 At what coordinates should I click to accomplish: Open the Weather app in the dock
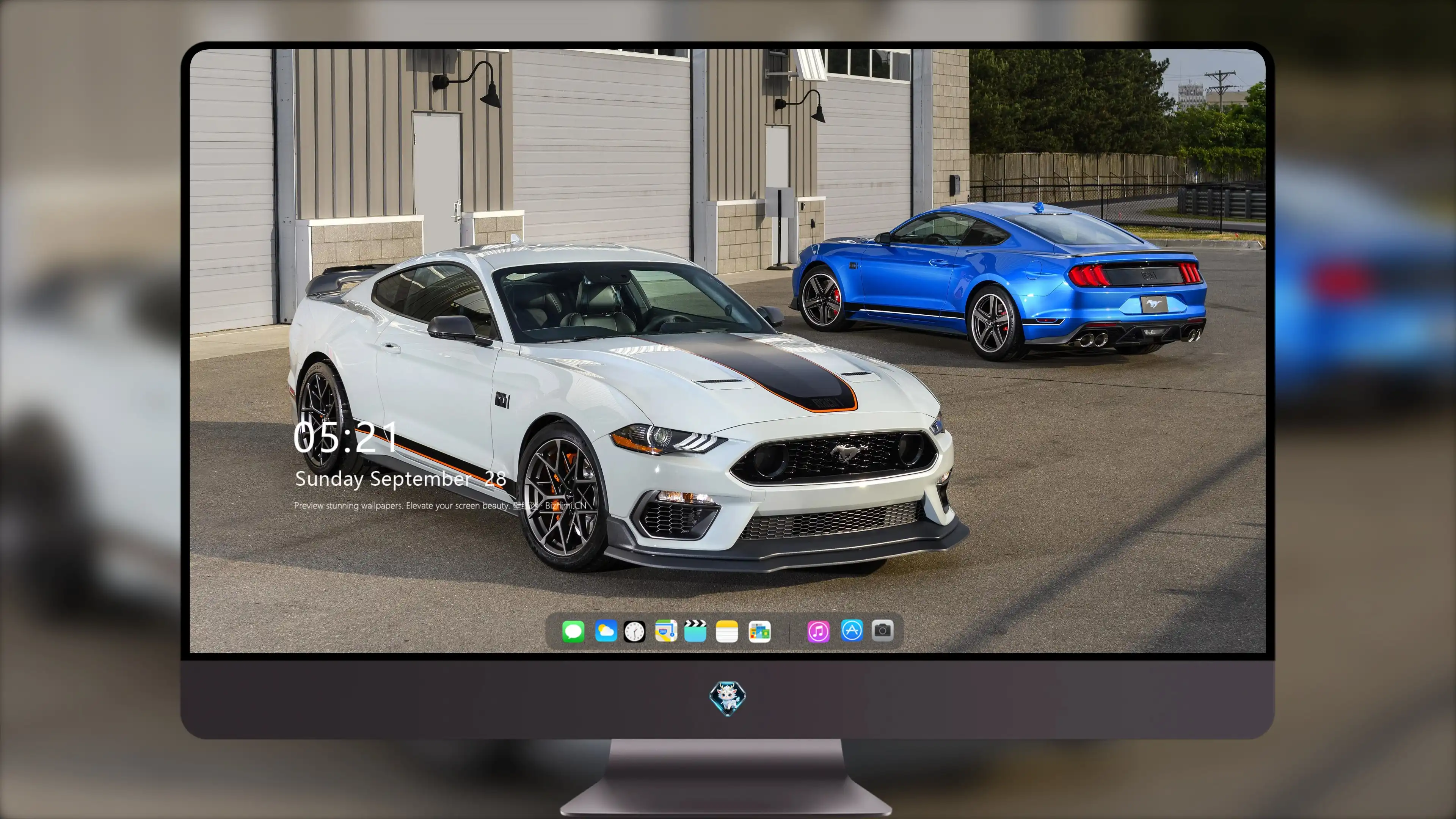pos(606,631)
